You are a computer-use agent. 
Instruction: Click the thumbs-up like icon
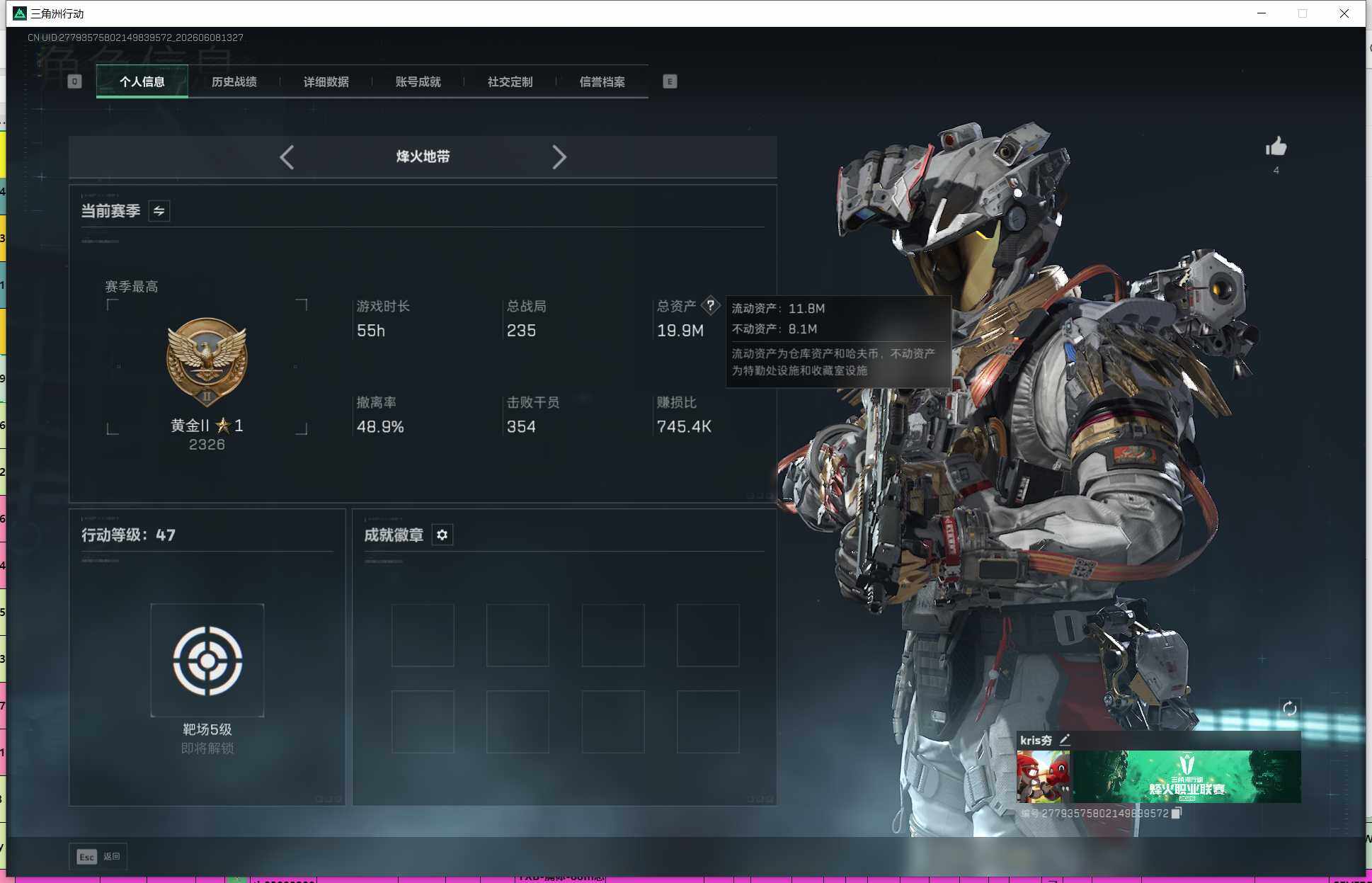[1276, 147]
